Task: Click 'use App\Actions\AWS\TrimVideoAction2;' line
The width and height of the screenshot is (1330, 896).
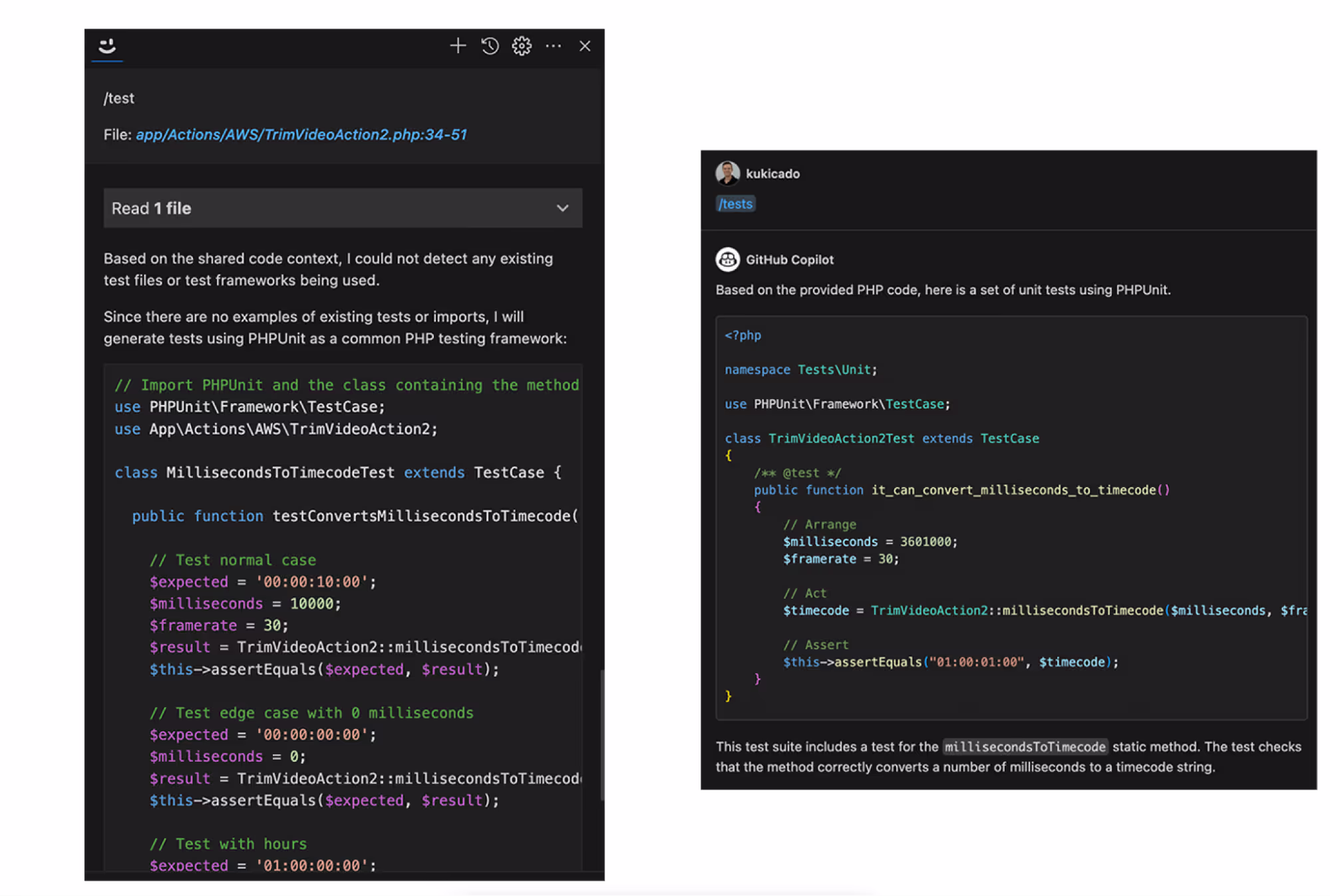Action: [x=276, y=429]
